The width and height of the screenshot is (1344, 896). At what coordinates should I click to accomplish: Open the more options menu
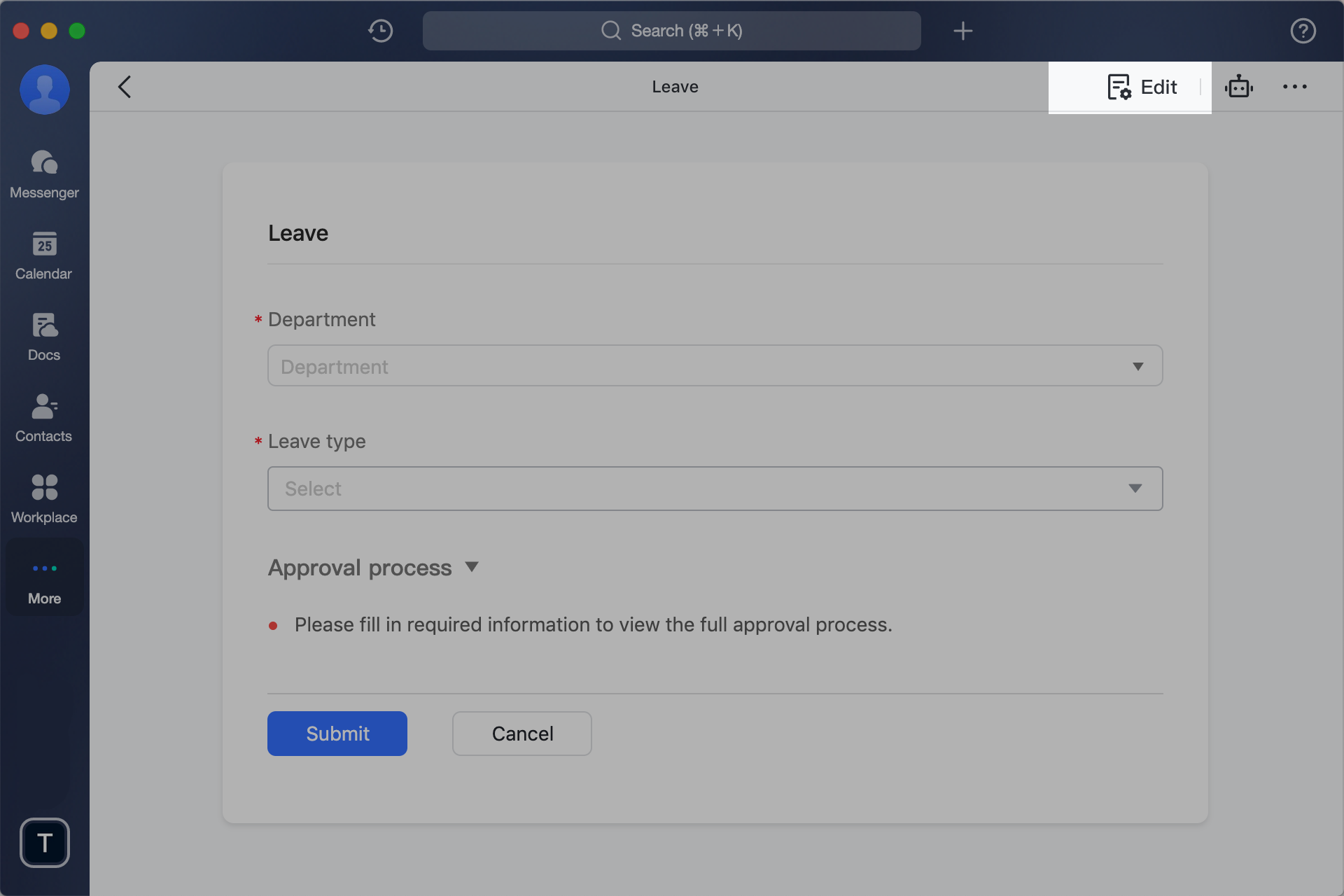pyautogui.click(x=1295, y=86)
